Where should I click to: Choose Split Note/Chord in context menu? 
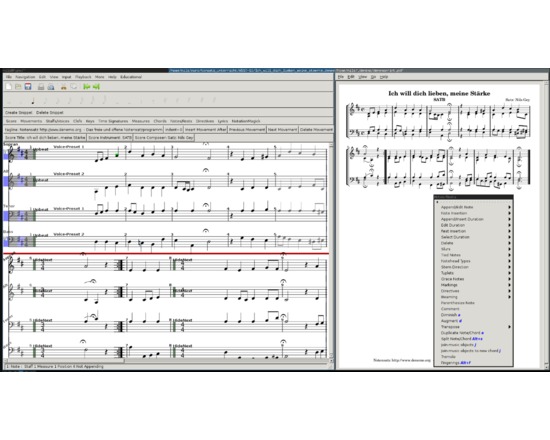(474, 339)
